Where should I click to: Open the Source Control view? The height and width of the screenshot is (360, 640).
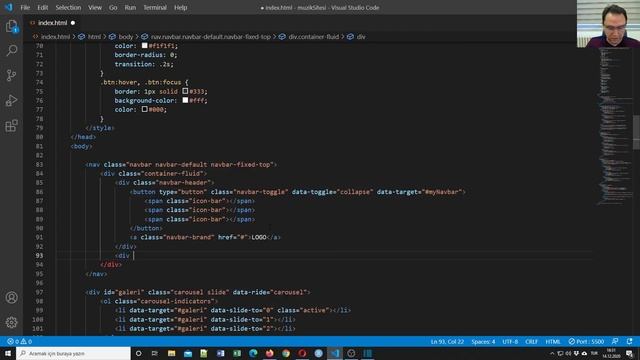[11, 76]
